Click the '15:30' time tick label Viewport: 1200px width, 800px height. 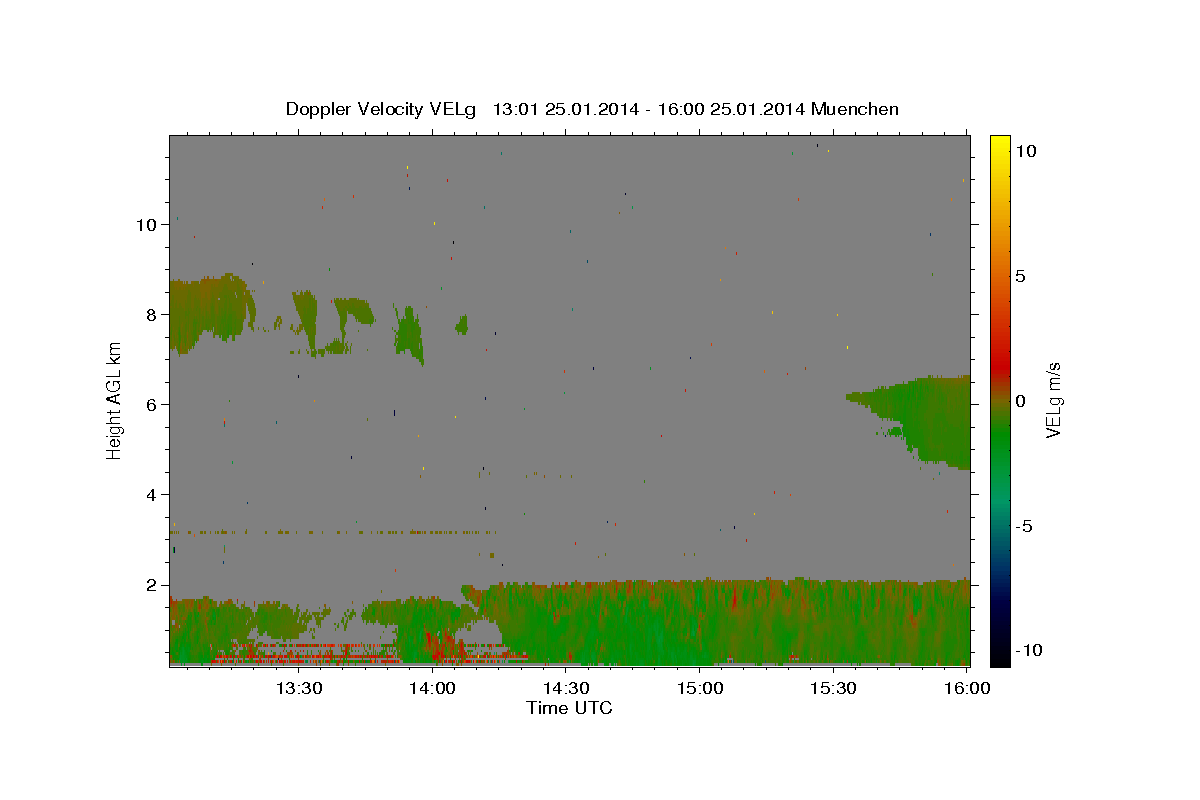coord(834,689)
